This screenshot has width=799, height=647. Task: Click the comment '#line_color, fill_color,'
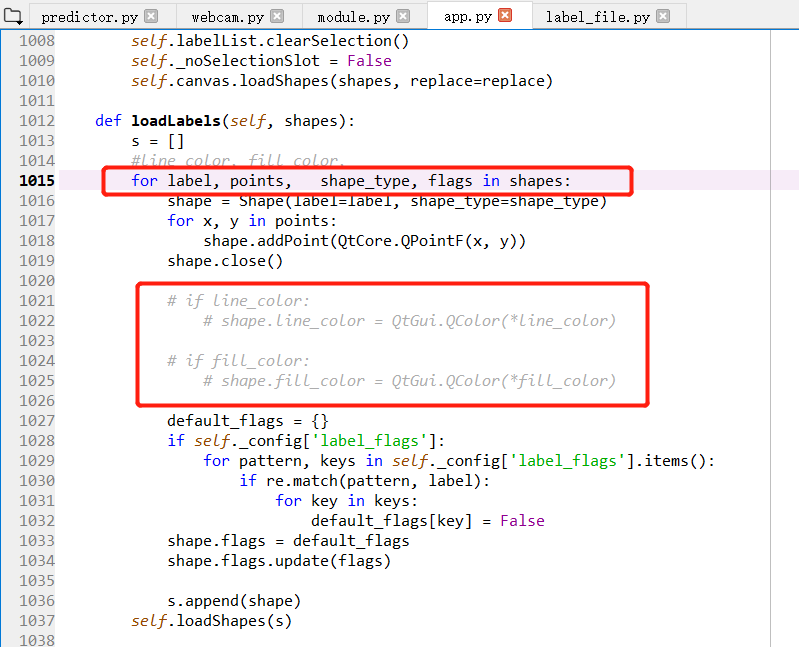[238, 161]
